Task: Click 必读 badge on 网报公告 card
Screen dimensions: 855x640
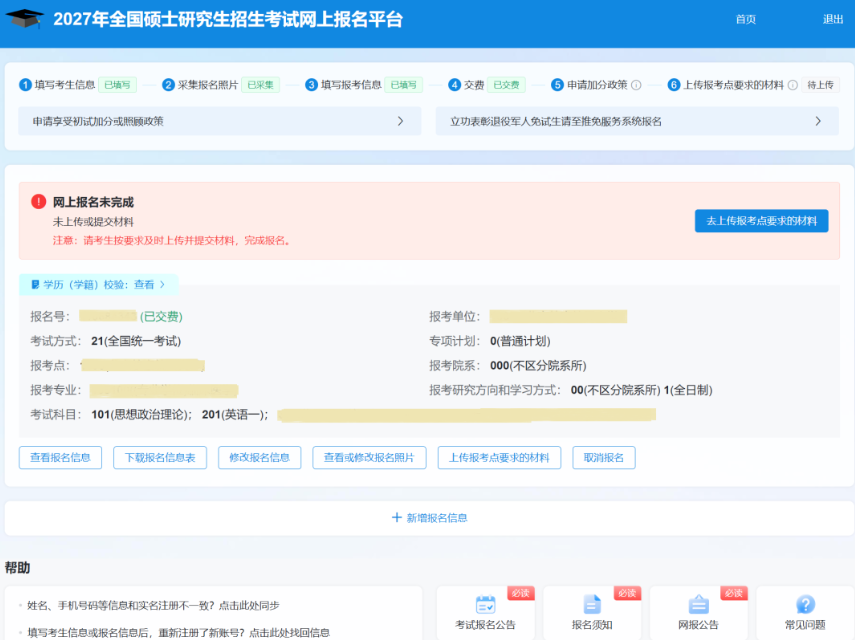Action: tap(733, 593)
